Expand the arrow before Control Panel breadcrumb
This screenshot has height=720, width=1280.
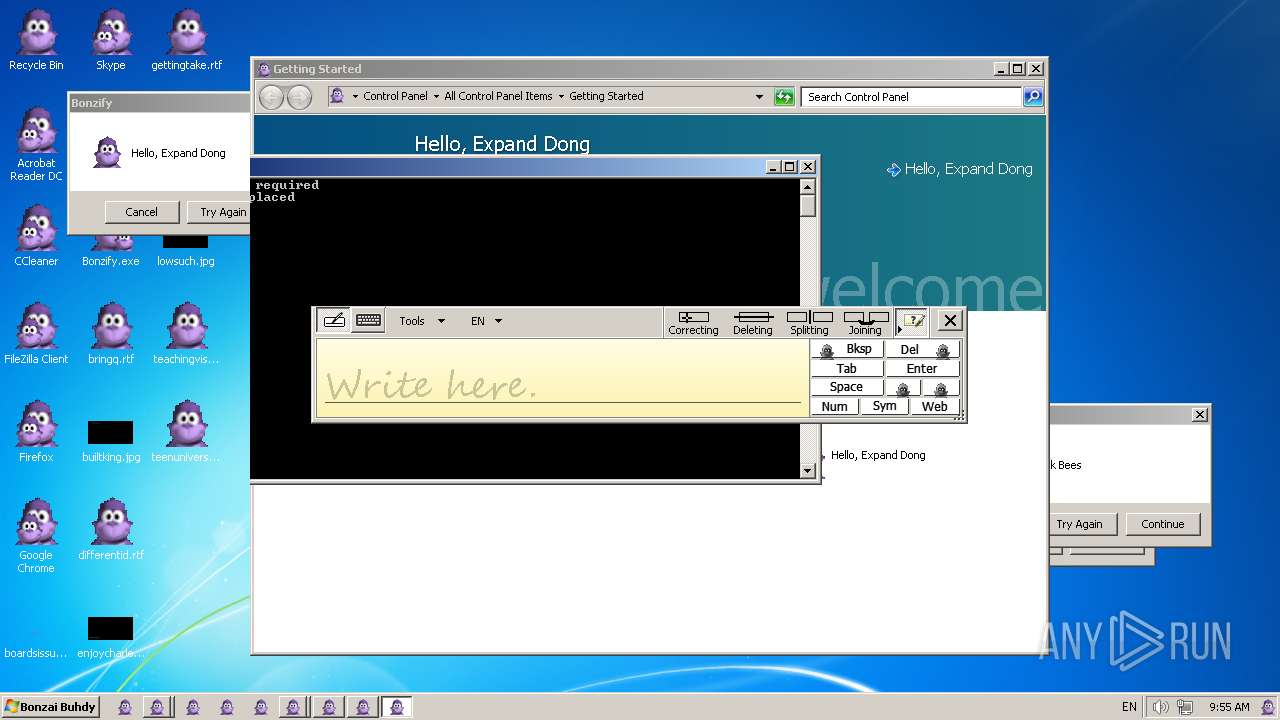[355, 97]
